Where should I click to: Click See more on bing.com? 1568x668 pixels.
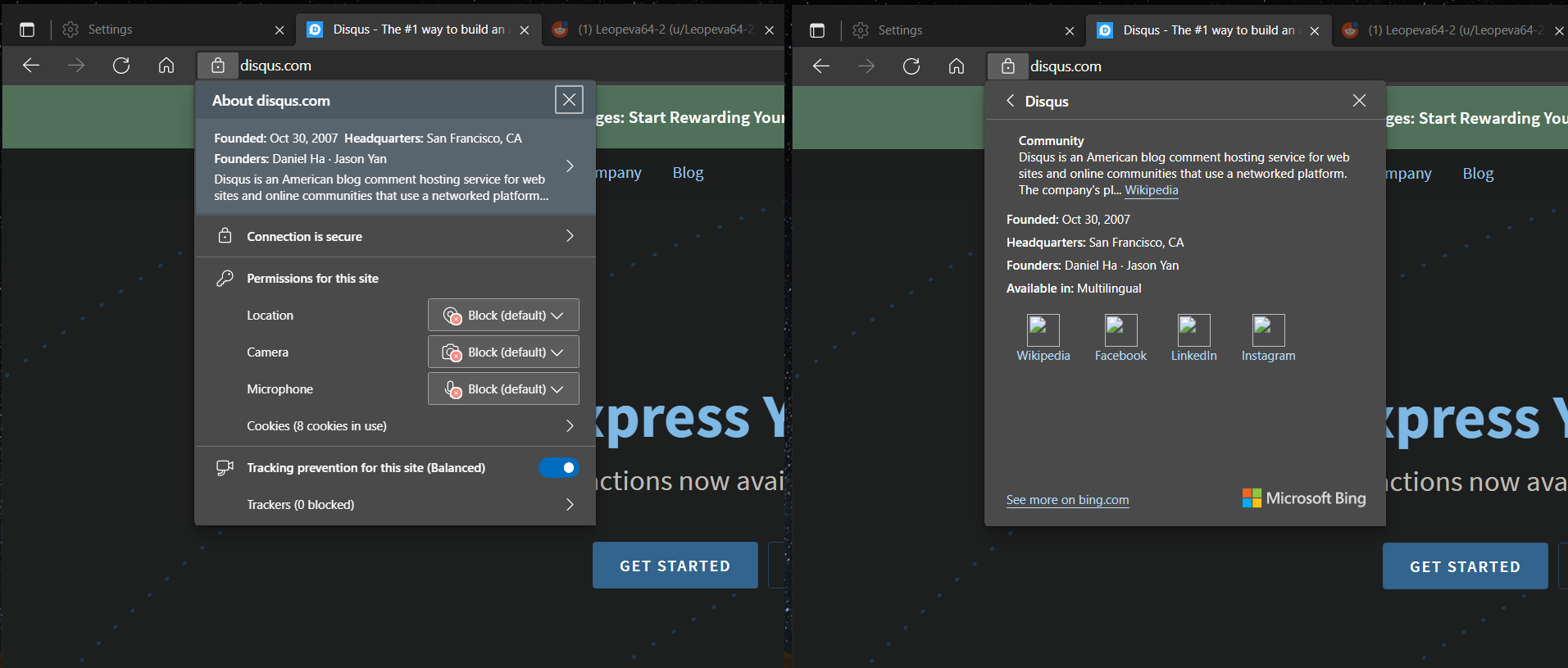coord(1067,500)
